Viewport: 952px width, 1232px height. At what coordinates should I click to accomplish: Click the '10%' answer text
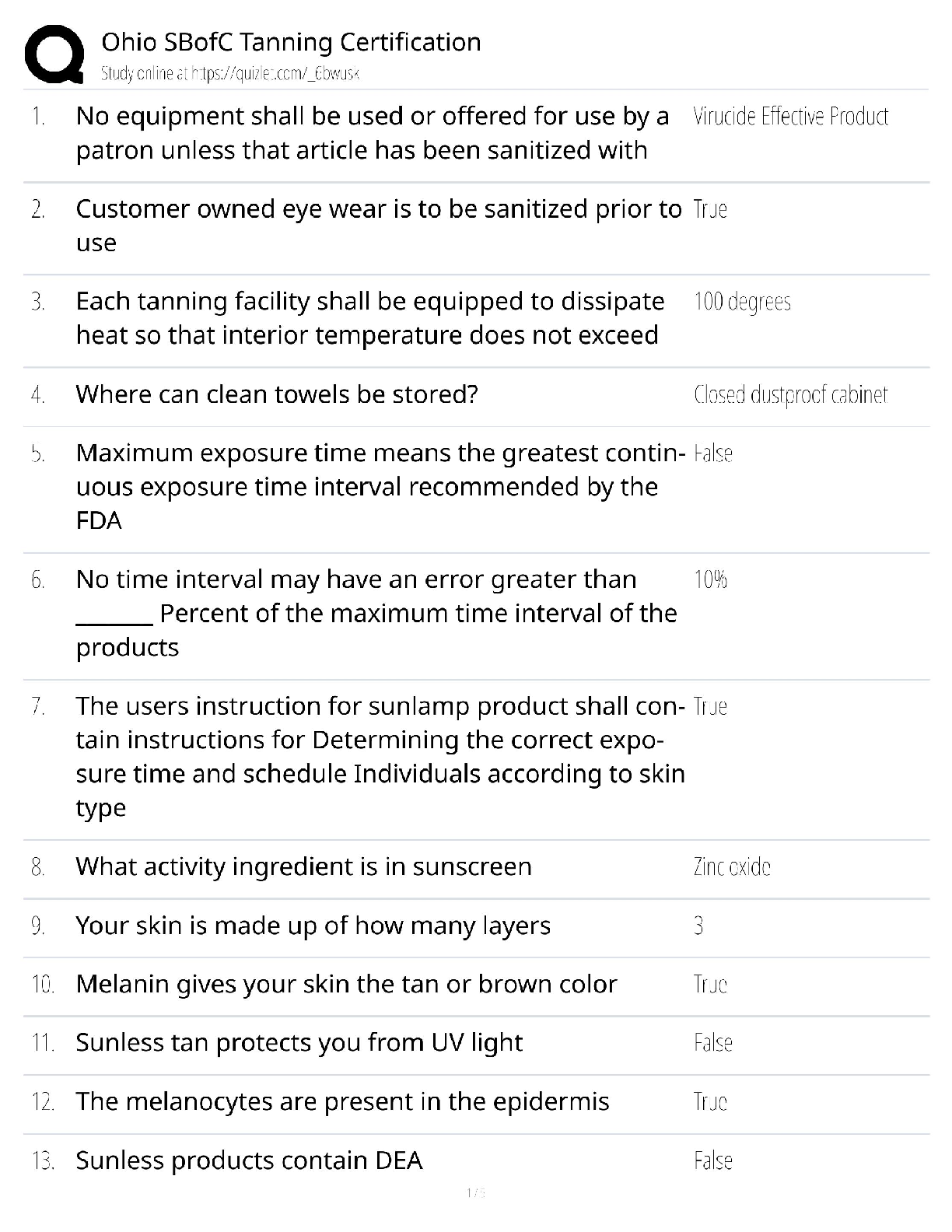tap(710, 579)
